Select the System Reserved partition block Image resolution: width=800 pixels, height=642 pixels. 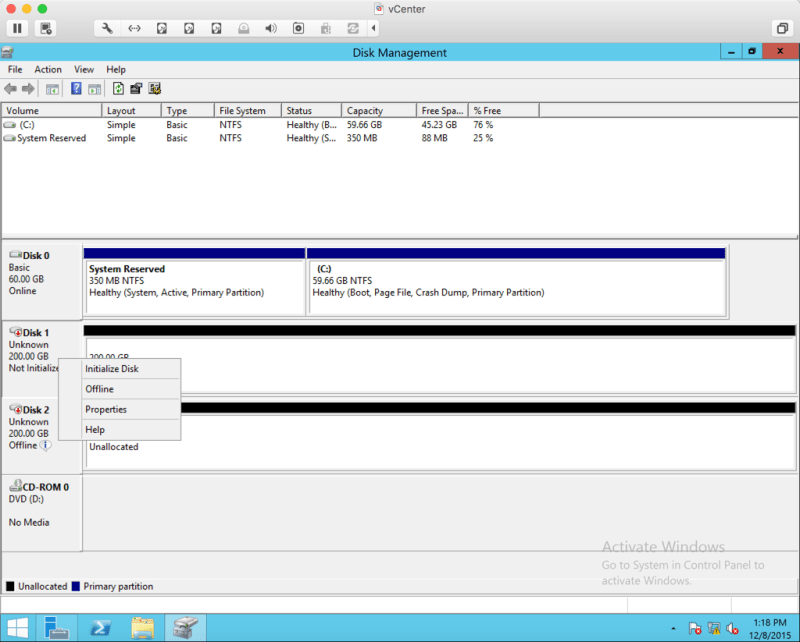tap(194, 285)
